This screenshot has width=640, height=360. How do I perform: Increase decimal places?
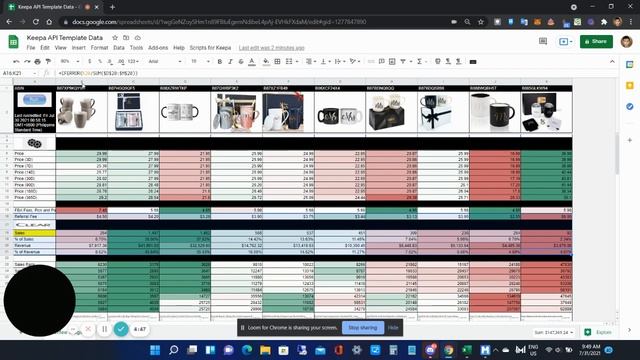point(121,62)
